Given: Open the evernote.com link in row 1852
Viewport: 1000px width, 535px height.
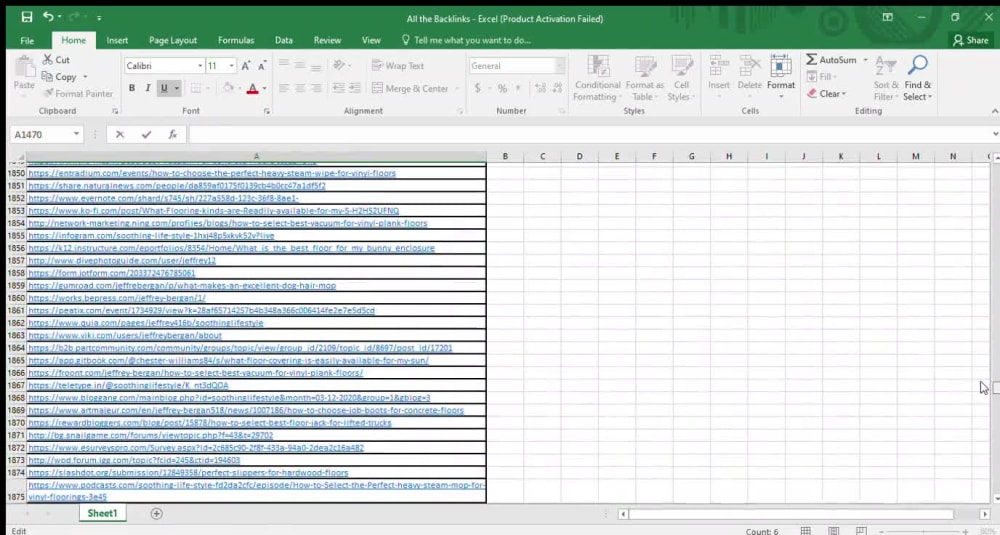Looking at the screenshot, I should 163,198.
